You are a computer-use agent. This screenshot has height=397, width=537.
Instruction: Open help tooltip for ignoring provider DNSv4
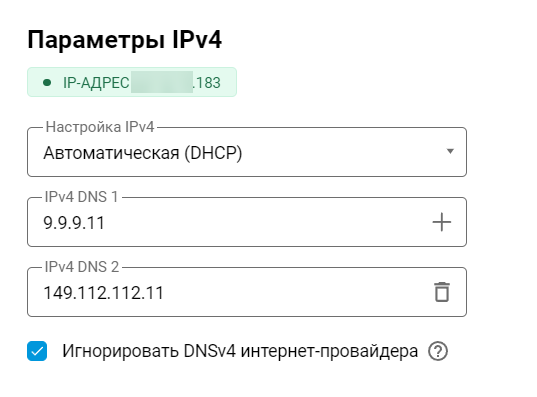(x=438, y=351)
